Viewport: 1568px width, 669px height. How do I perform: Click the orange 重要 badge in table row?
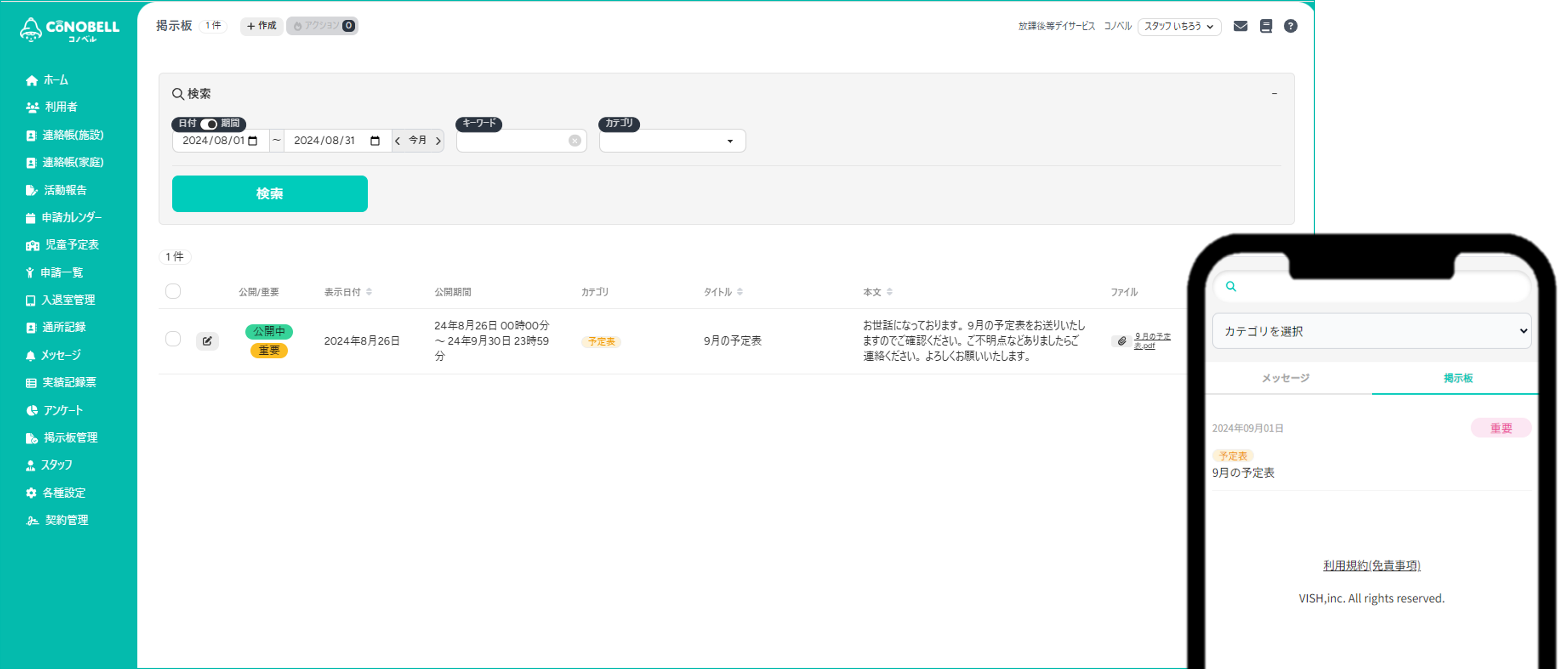269,351
